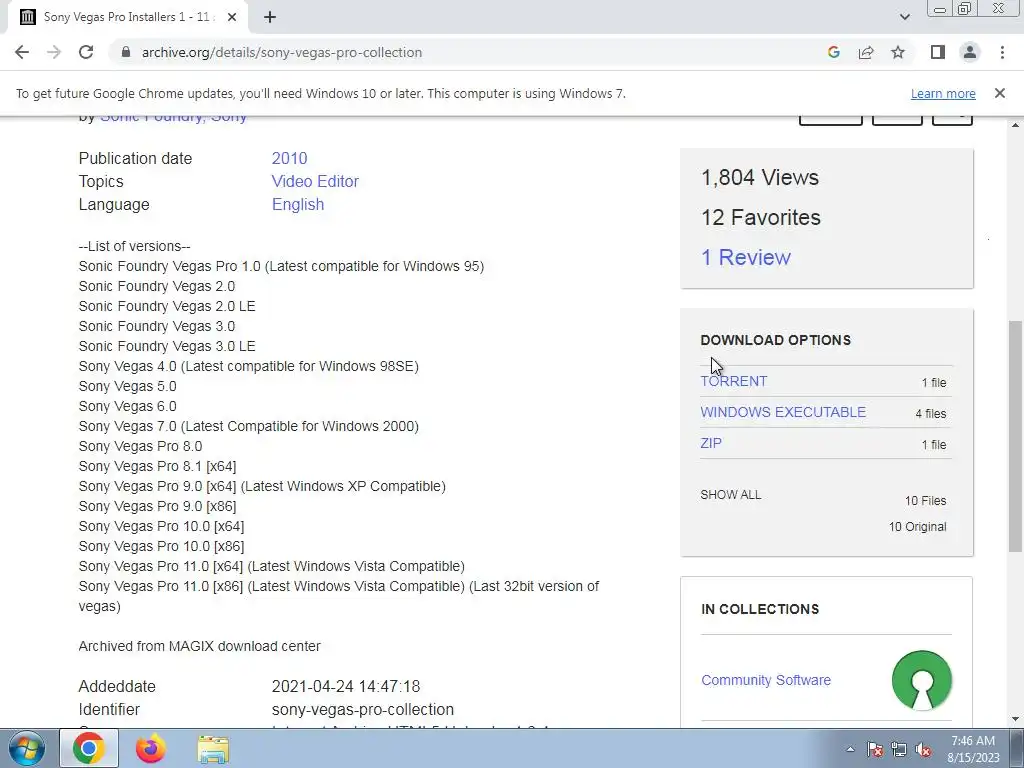
Task: Click the scroll down arrow
Action: pos(1016,720)
